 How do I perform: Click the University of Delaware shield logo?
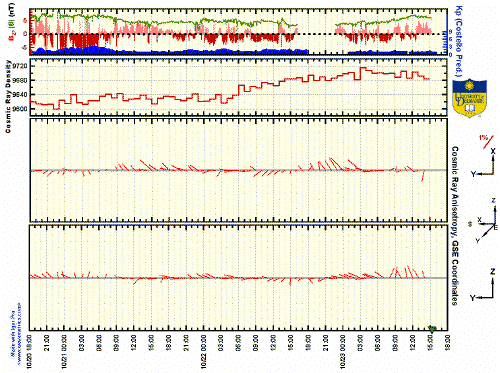pos(470,98)
